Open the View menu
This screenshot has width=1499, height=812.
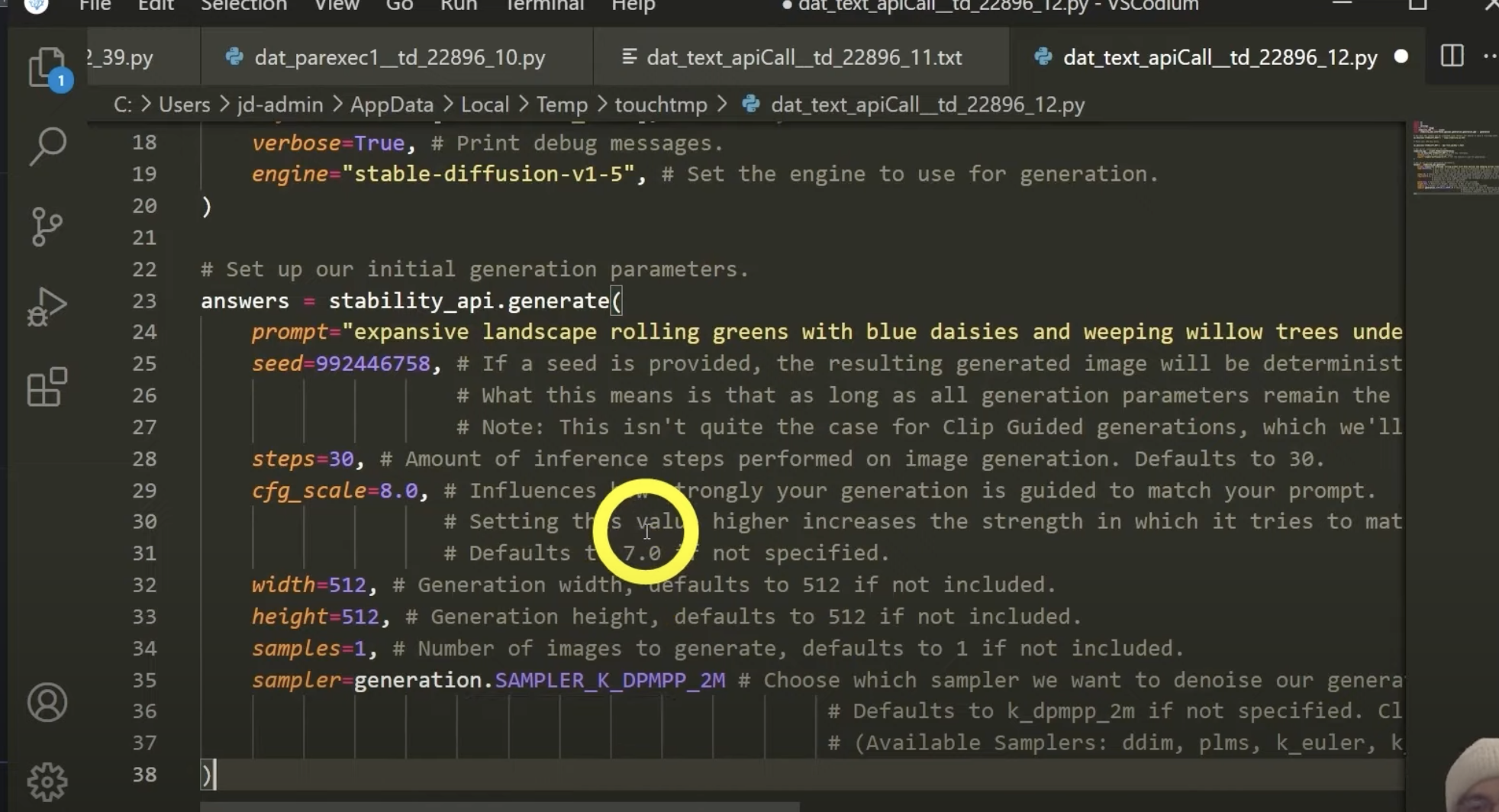[x=337, y=6]
